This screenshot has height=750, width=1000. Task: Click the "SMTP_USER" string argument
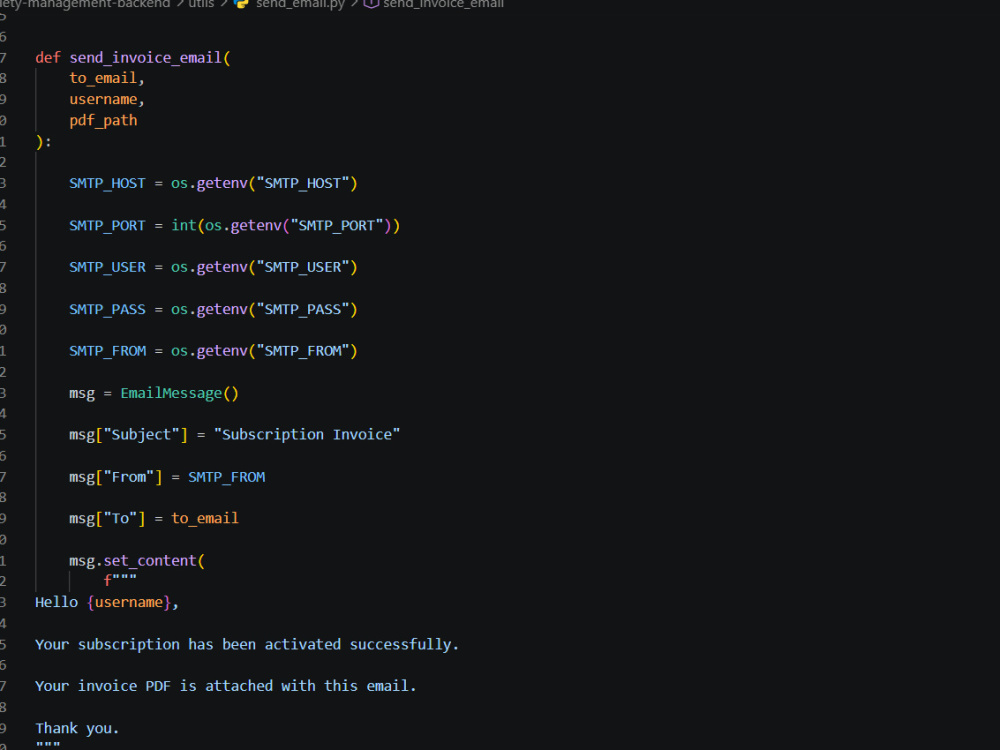302,267
